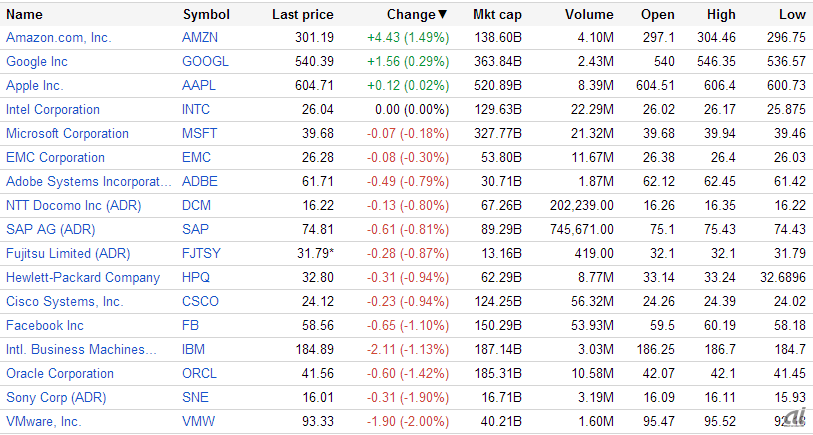Open the EMC Corporation link
Viewport: 813px width, 435px height.
55,158
